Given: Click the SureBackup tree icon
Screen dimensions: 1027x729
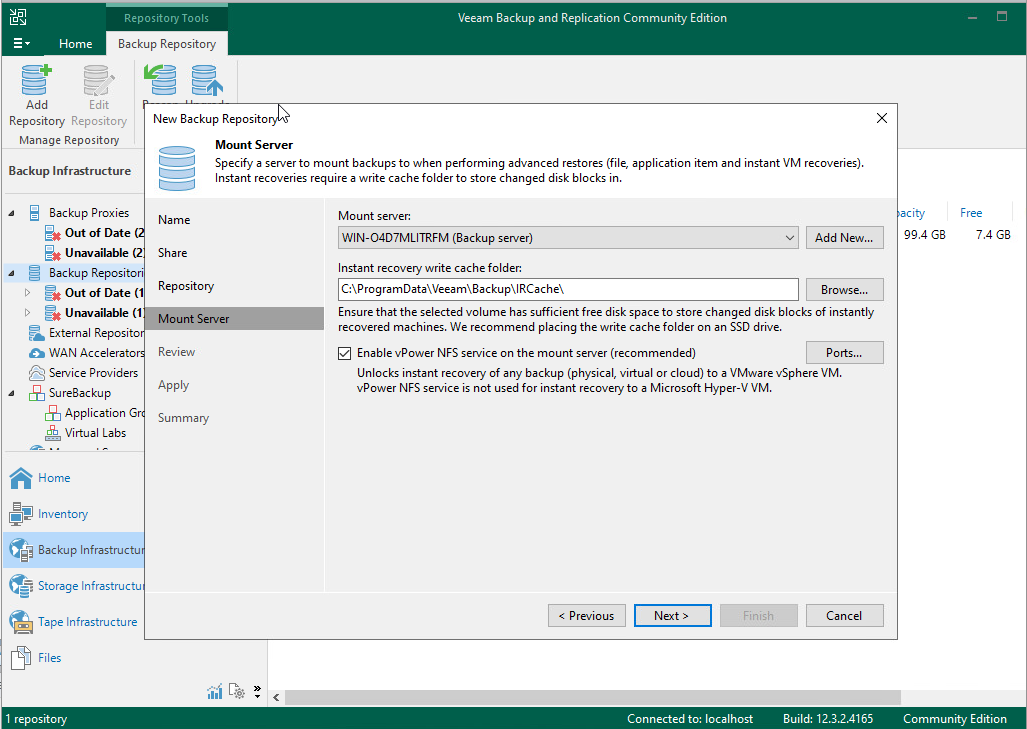Looking at the screenshot, I should [x=35, y=393].
